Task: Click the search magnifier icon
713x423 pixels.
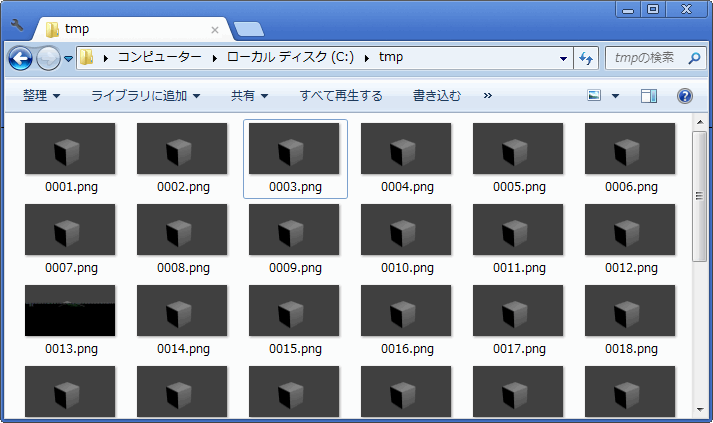Action: click(695, 58)
